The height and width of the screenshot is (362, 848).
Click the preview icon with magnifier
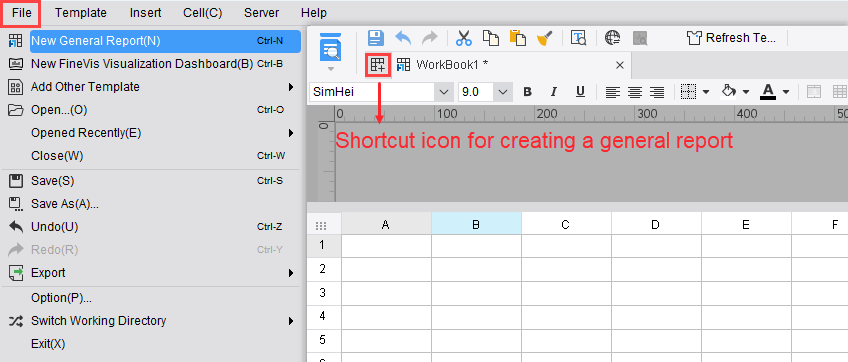point(330,47)
